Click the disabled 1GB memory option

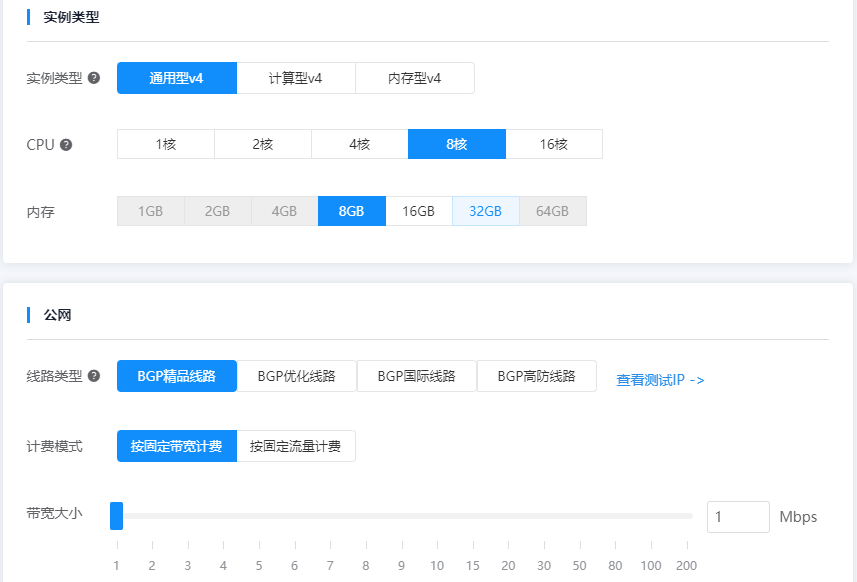150,211
